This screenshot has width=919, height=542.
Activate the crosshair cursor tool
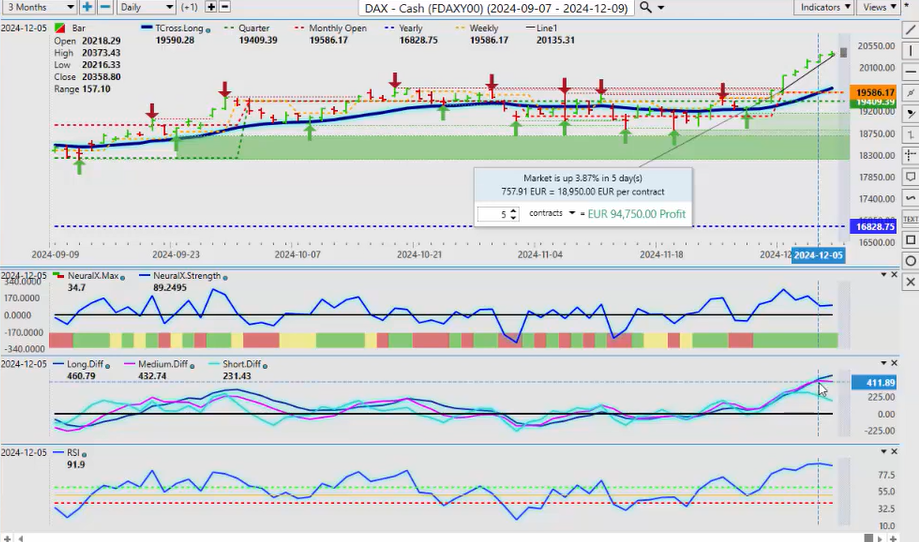click(910, 155)
